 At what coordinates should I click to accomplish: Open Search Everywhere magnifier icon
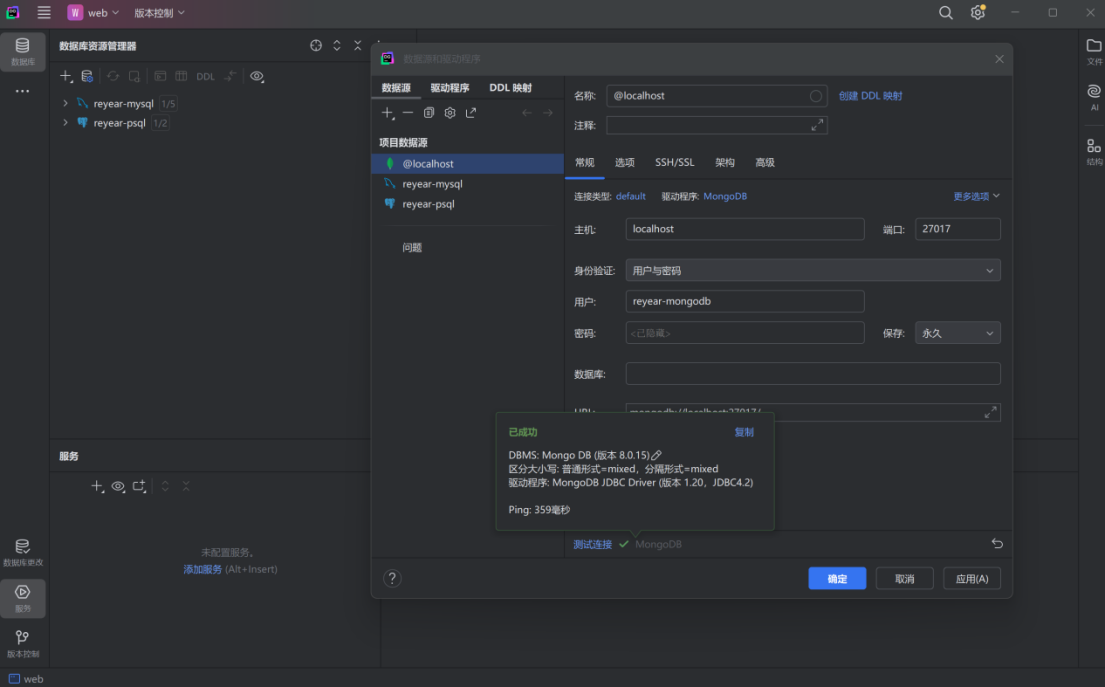pos(946,13)
